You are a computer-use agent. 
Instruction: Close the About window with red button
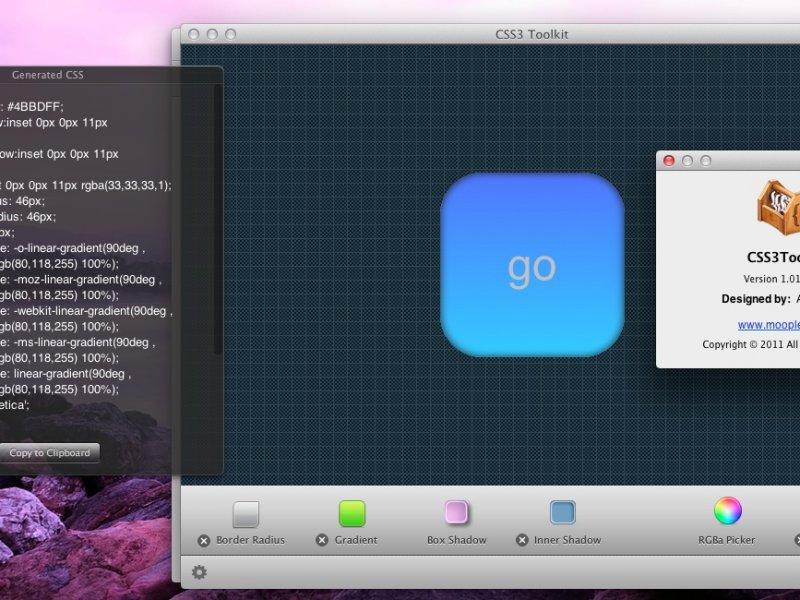coord(668,161)
